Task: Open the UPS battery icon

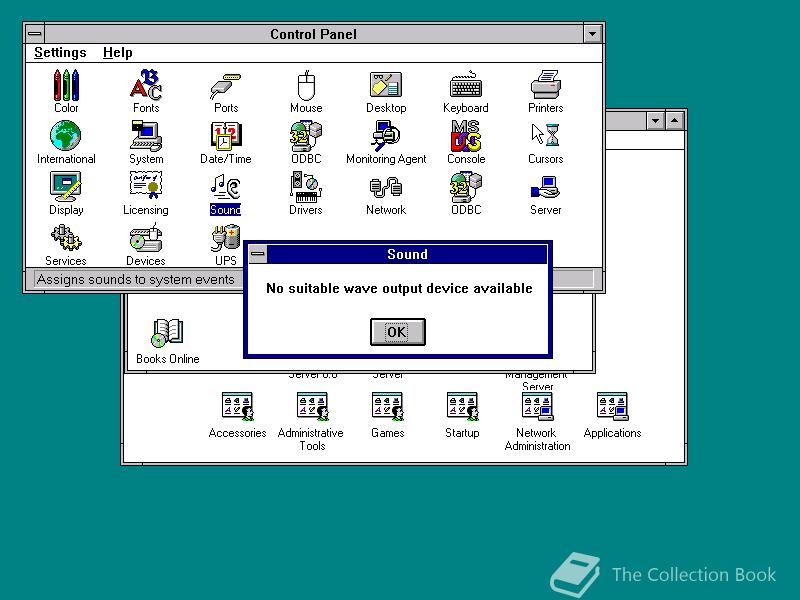Action: pyautogui.click(x=226, y=244)
